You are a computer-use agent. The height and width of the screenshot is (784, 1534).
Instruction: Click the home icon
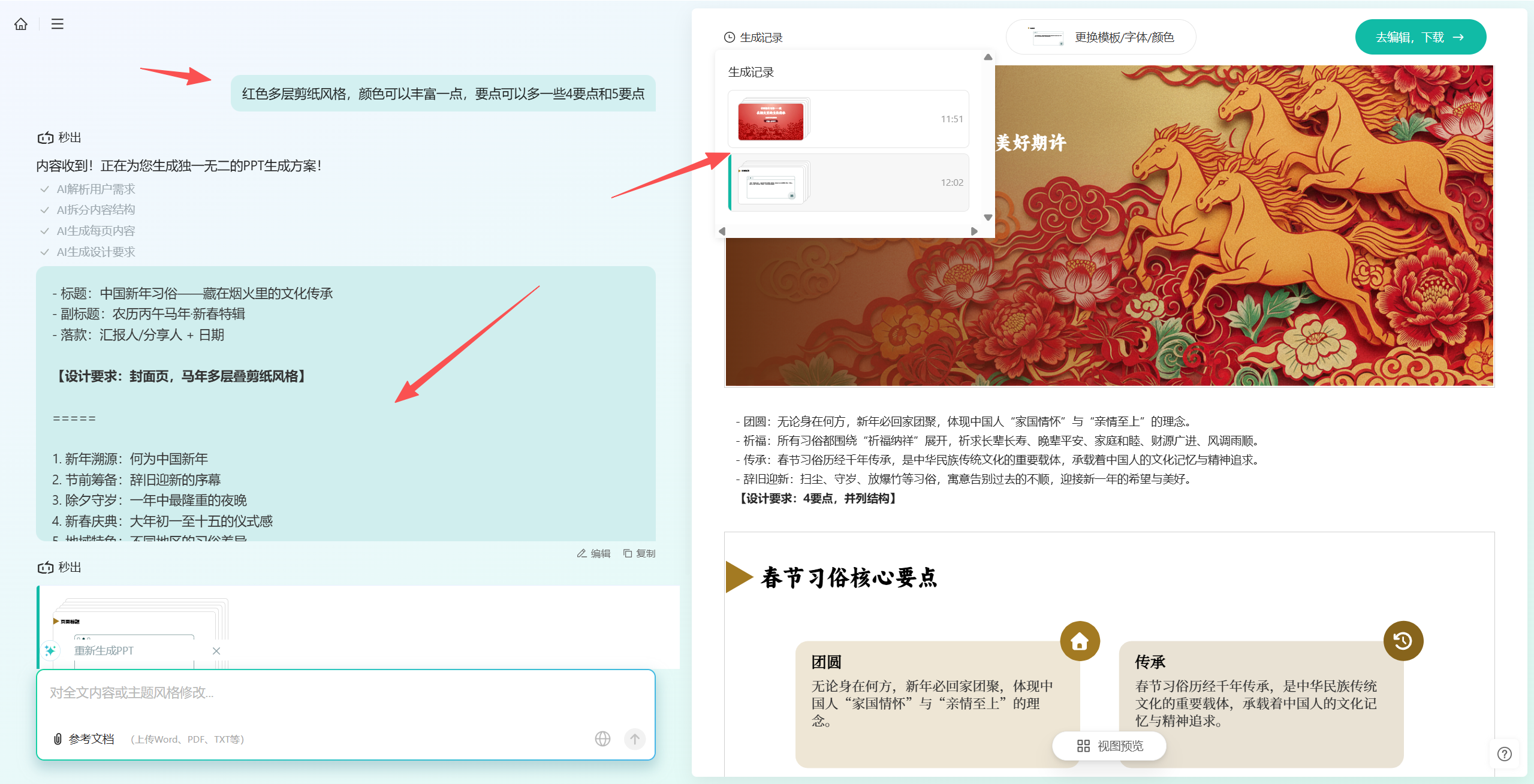(x=21, y=24)
